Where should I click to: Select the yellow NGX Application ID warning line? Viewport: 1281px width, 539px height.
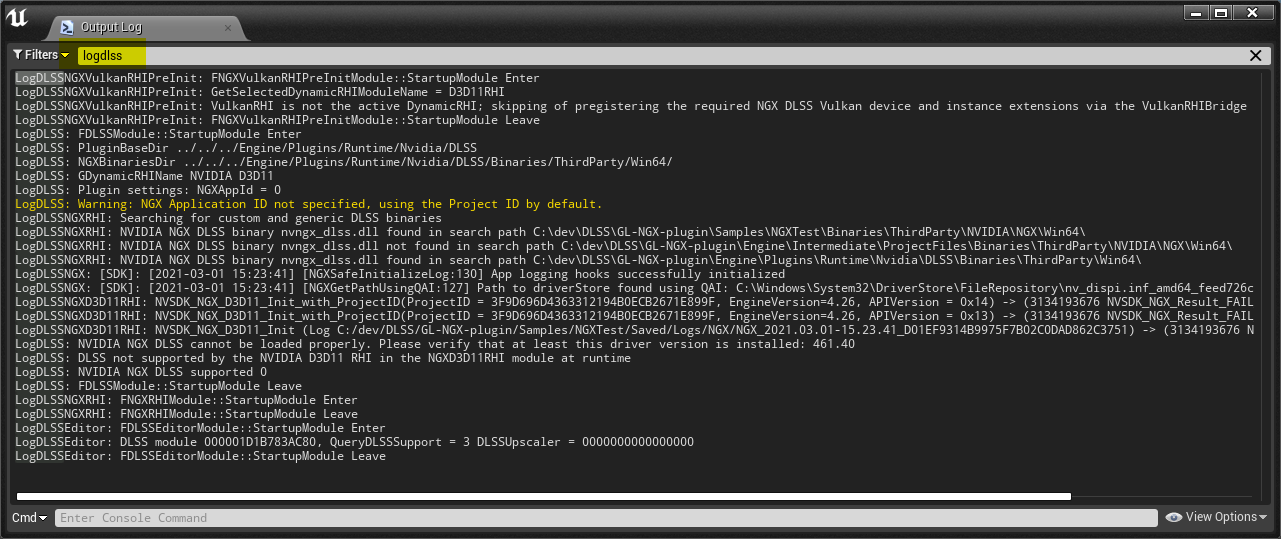coord(309,204)
